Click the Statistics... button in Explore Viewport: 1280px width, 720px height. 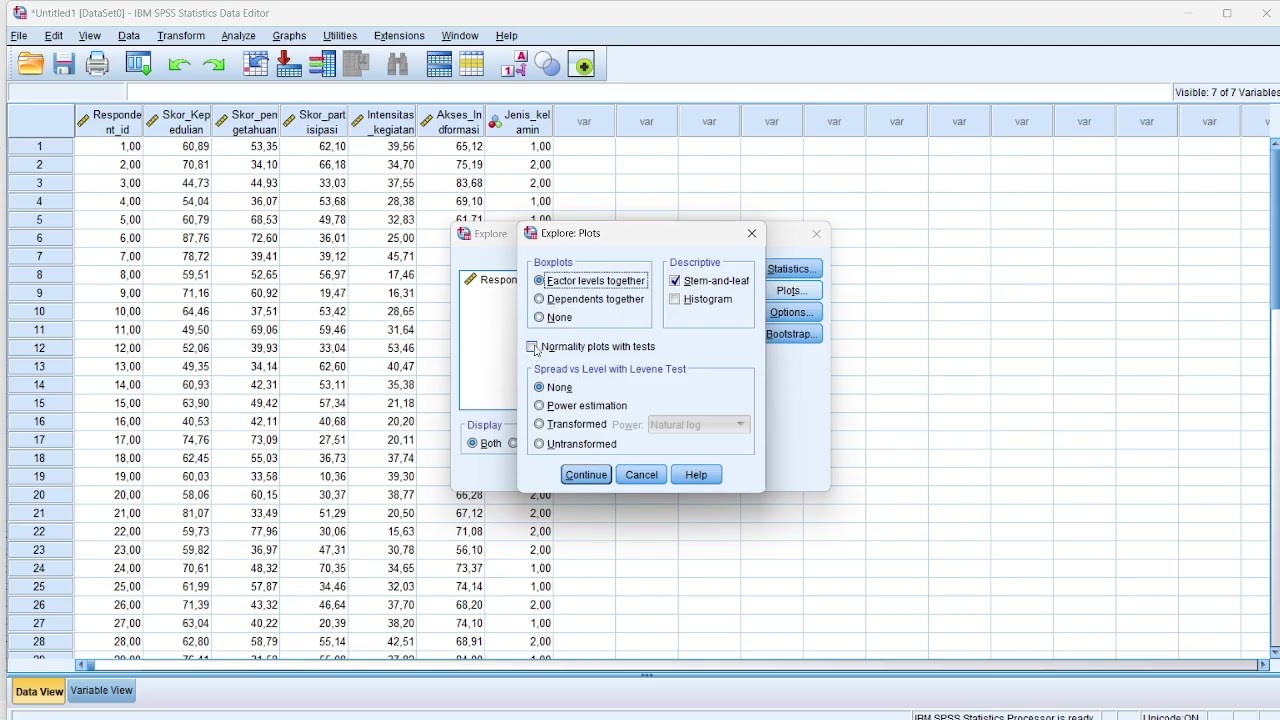pyautogui.click(x=793, y=269)
